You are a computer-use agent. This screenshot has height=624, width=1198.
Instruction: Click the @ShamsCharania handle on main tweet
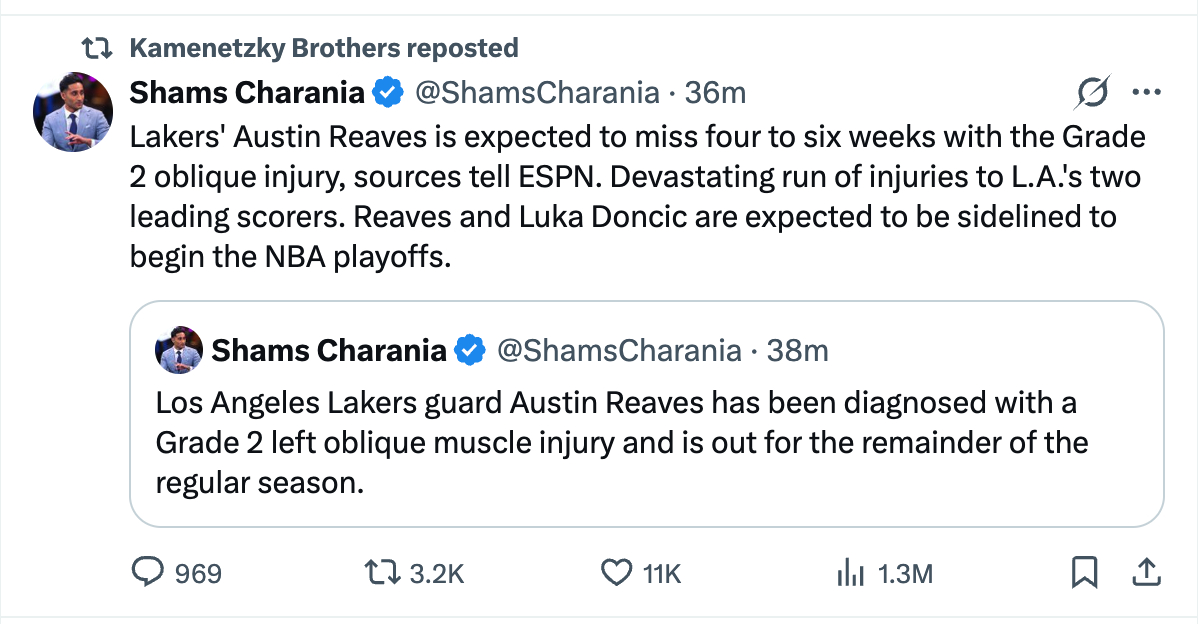[536, 93]
